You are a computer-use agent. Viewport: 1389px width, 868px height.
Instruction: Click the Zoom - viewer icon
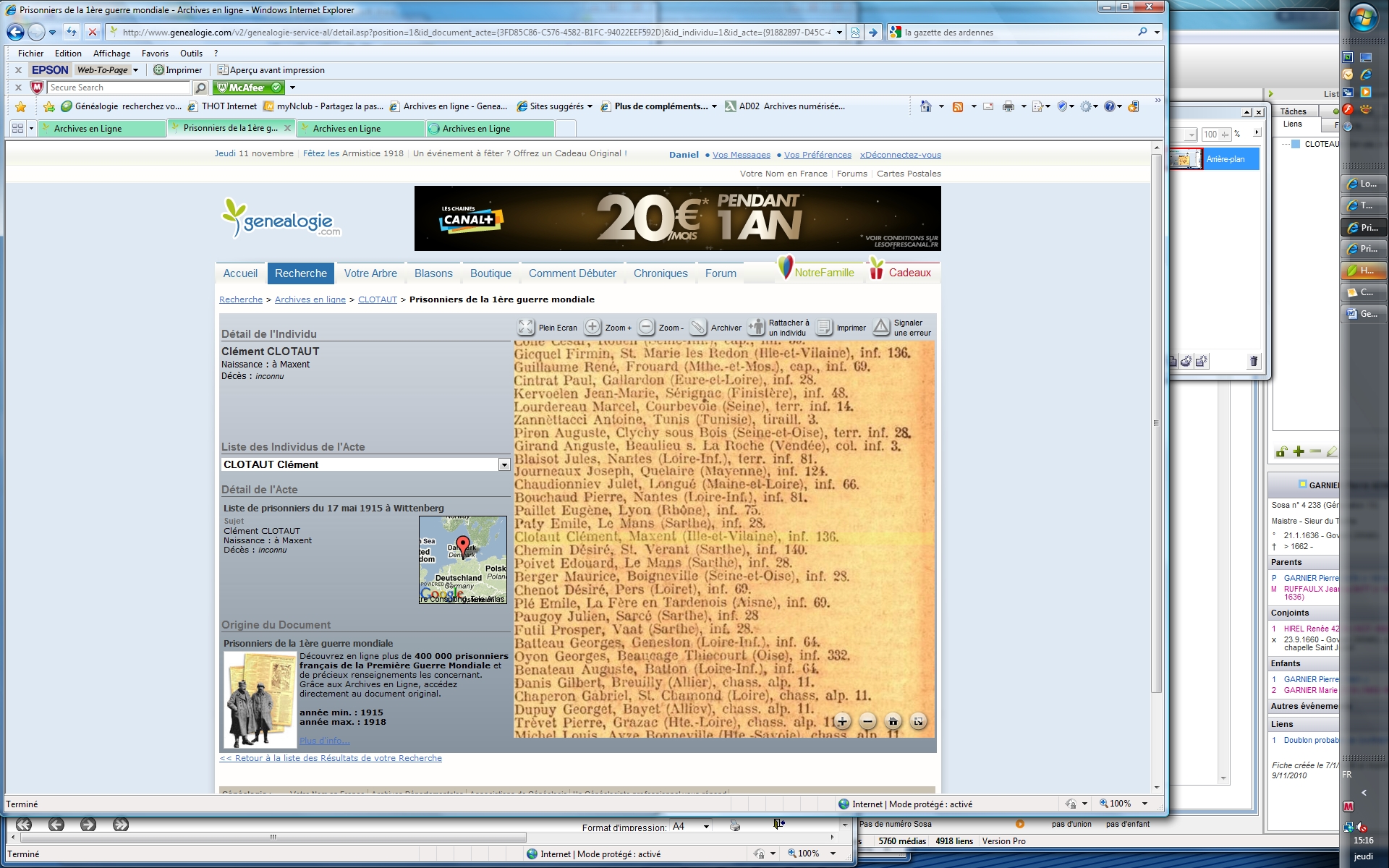(646, 327)
